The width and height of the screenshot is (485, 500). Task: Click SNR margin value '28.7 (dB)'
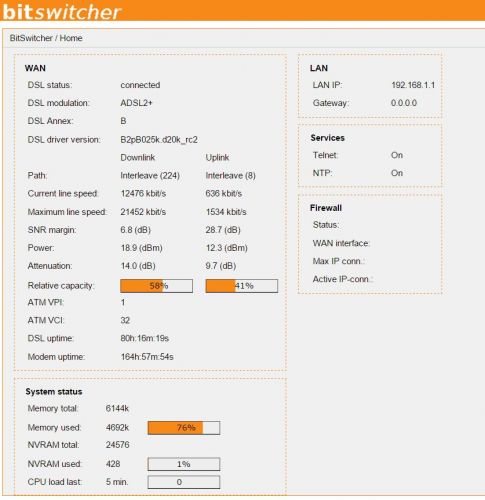pos(223,230)
